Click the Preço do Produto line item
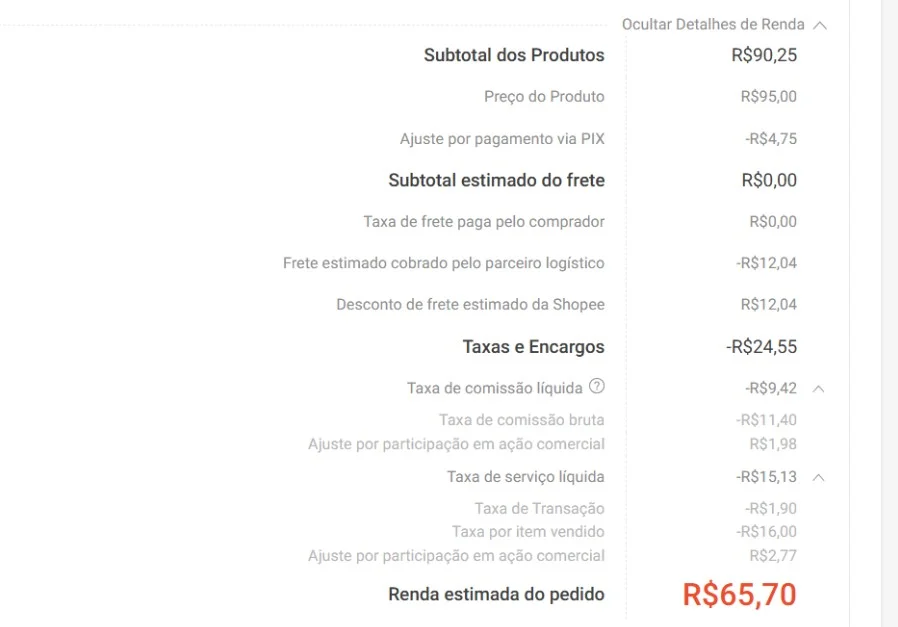Image resolution: width=898 pixels, height=627 pixels. tap(544, 97)
